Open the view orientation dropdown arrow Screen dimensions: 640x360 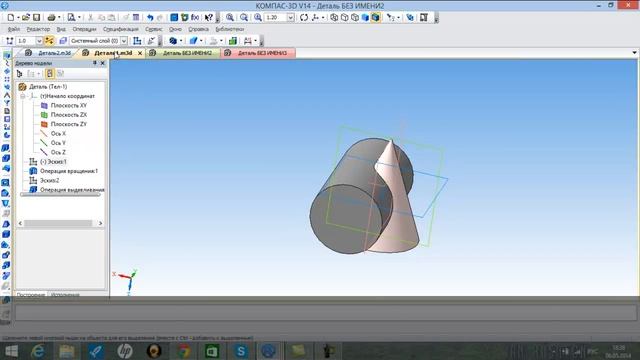pyautogui.click(x=323, y=18)
